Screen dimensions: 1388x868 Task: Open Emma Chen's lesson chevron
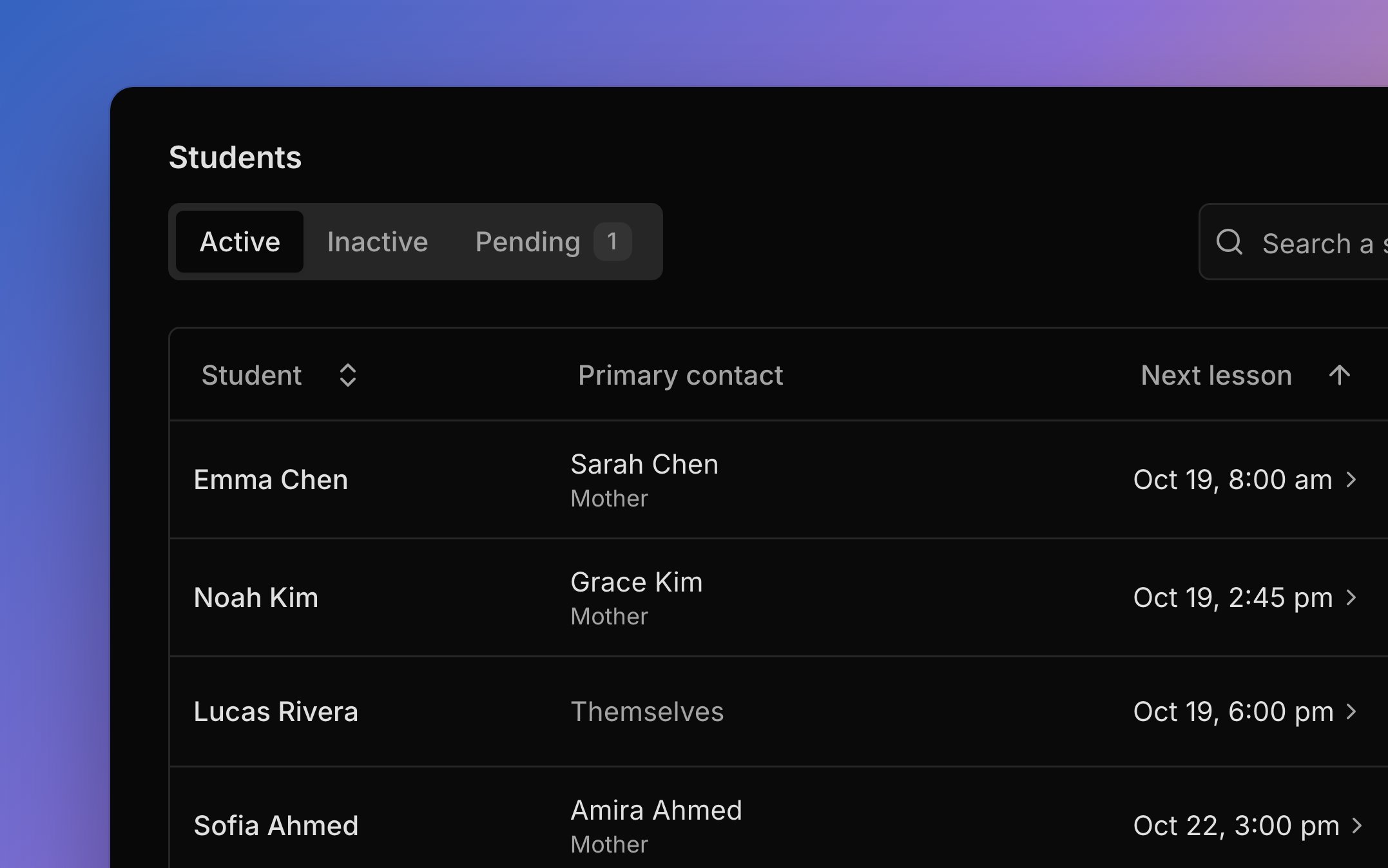[x=1352, y=479]
